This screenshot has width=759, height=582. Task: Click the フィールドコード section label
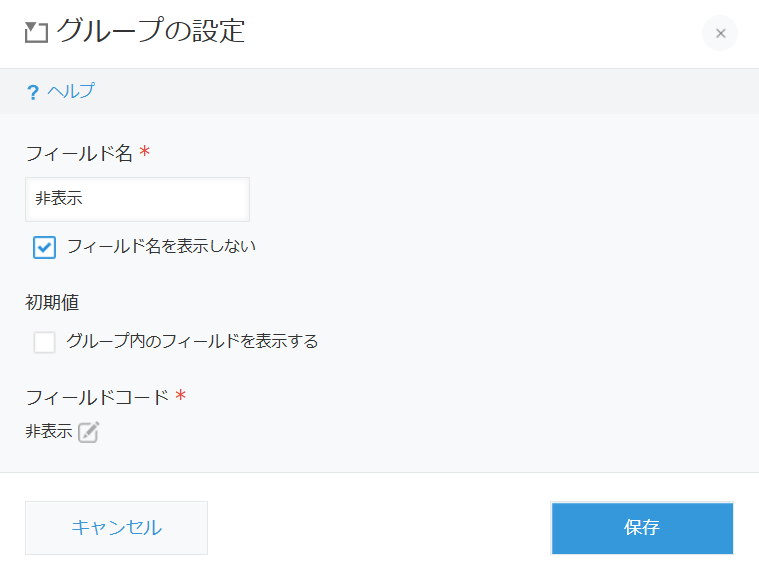pos(97,397)
